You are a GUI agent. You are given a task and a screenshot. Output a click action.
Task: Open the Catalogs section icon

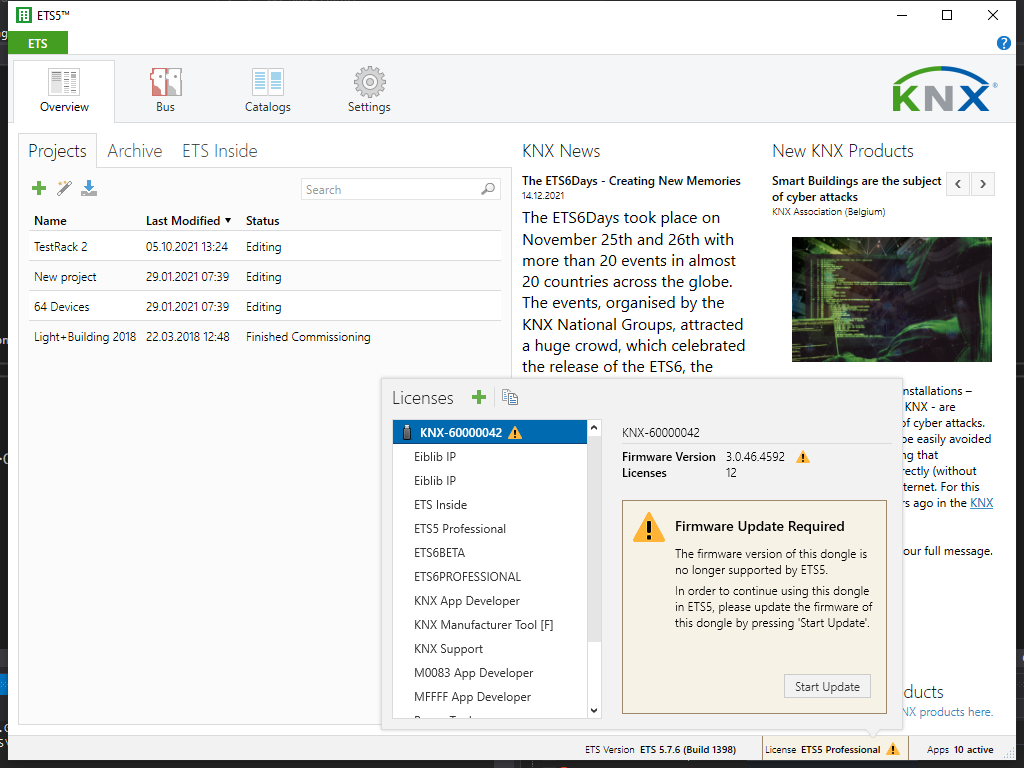[268, 82]
